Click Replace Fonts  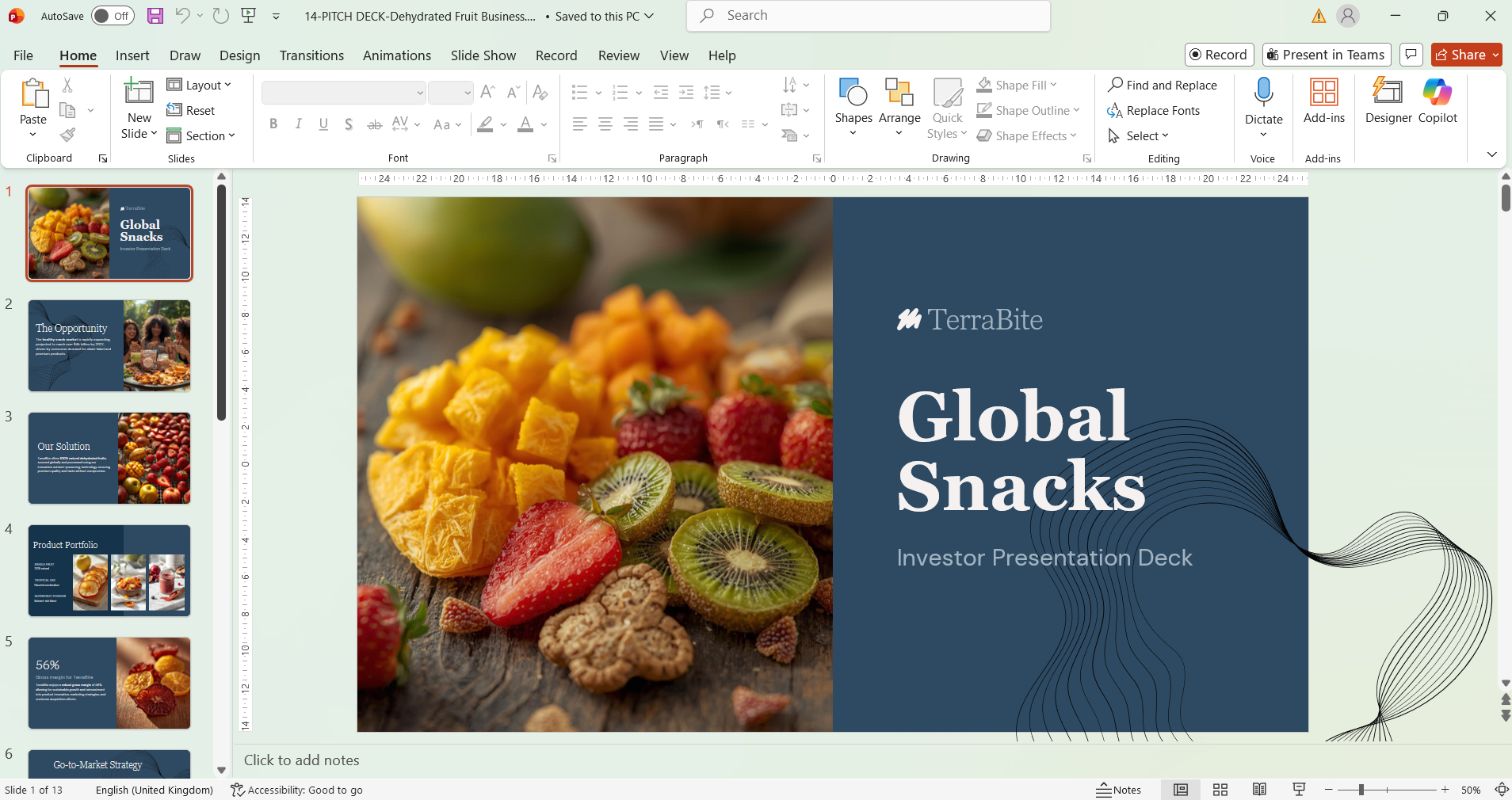pyautogui.click(x=1153, y=110)
